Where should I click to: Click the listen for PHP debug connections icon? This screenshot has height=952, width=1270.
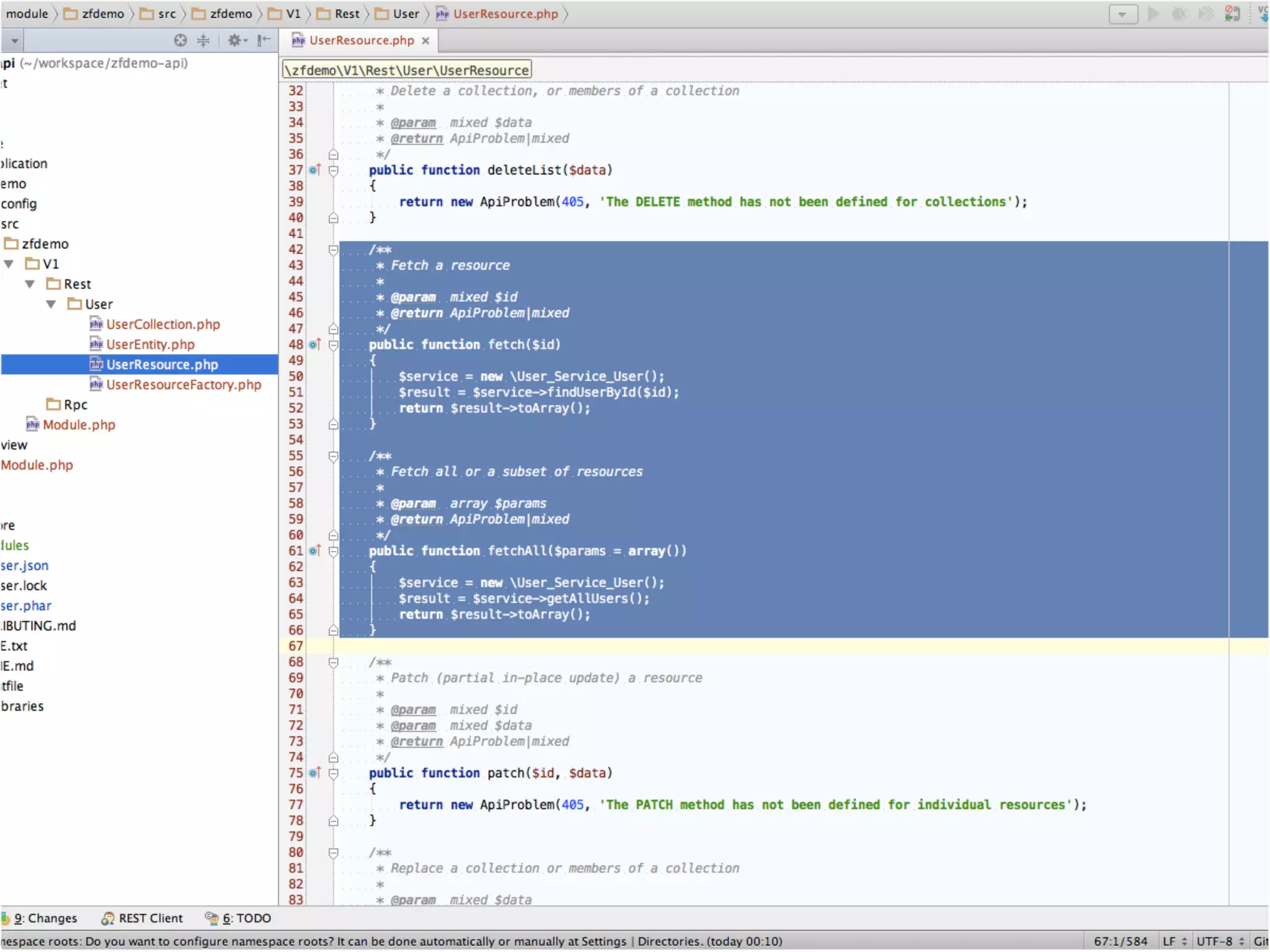(1232, 14)
